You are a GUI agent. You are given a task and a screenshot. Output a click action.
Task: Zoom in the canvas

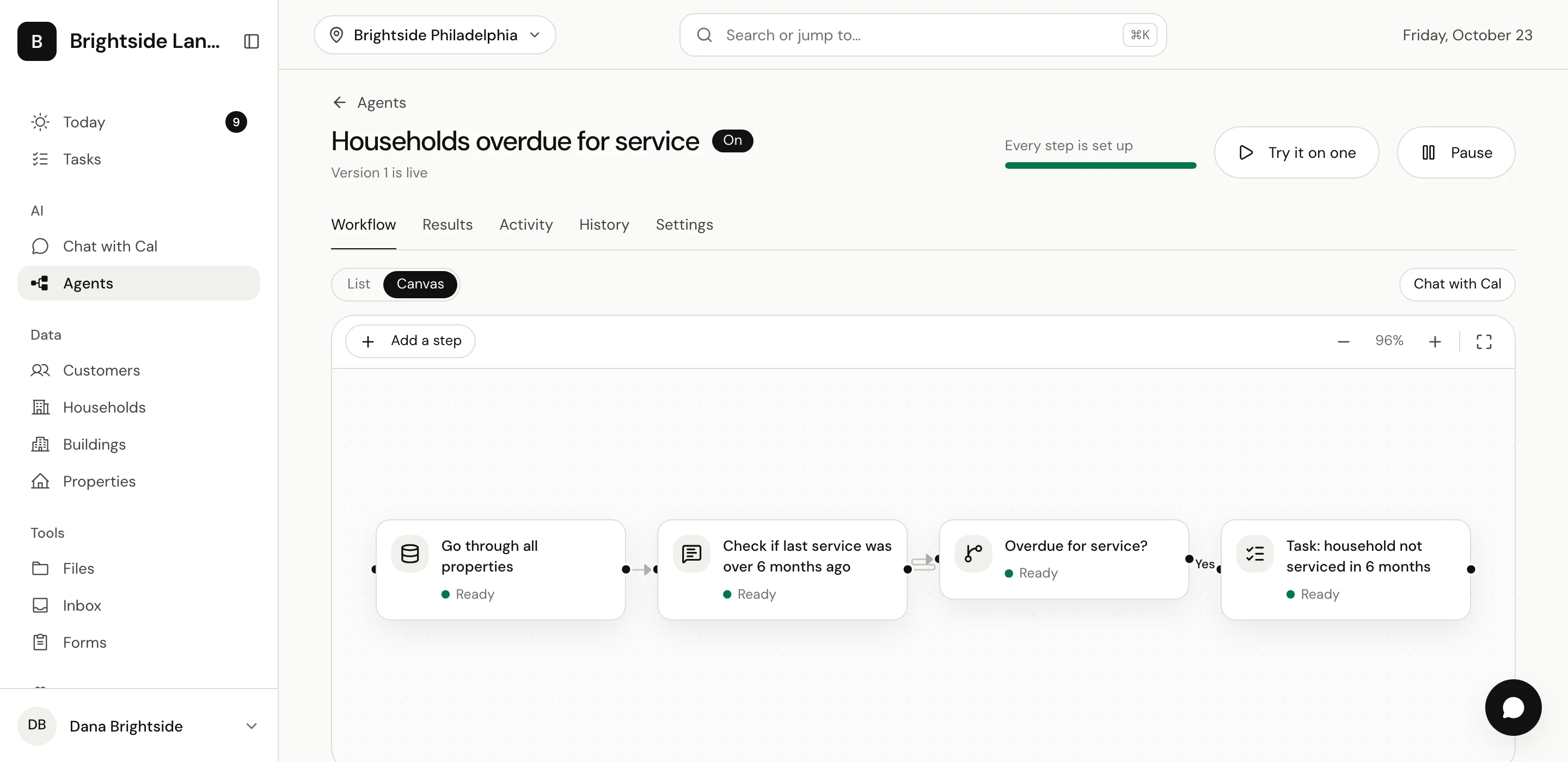pos(1435,341)
